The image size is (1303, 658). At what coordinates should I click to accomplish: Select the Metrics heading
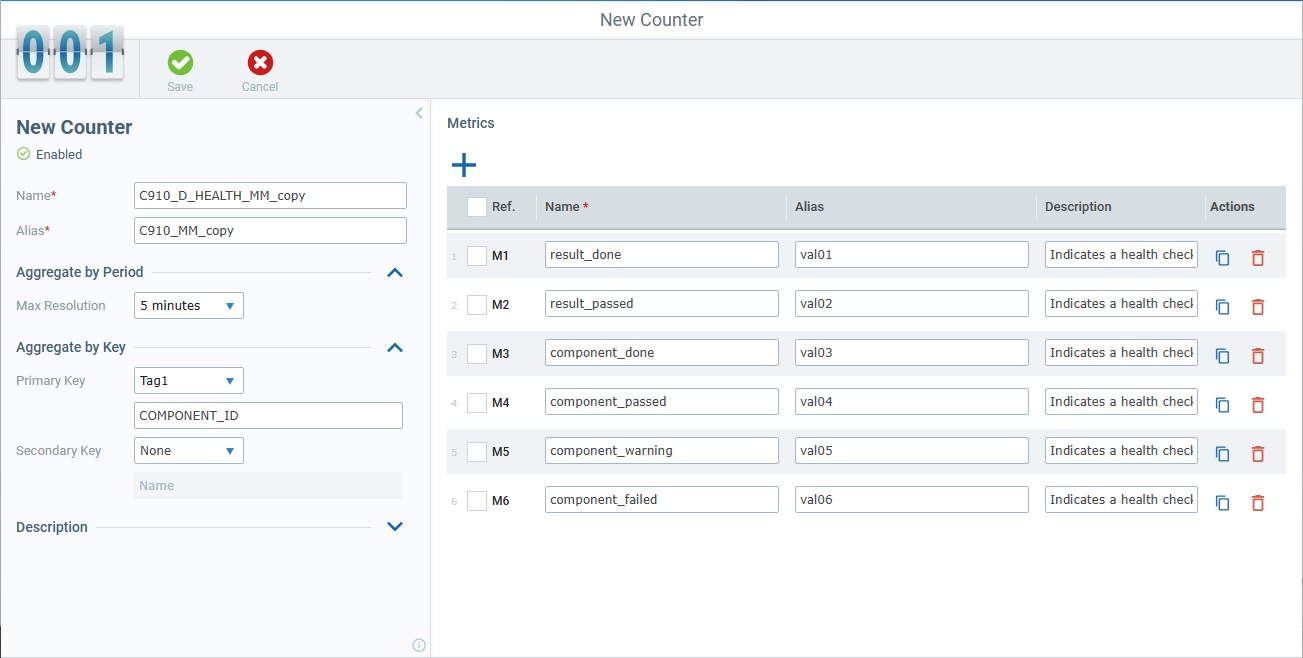(471, 123)
